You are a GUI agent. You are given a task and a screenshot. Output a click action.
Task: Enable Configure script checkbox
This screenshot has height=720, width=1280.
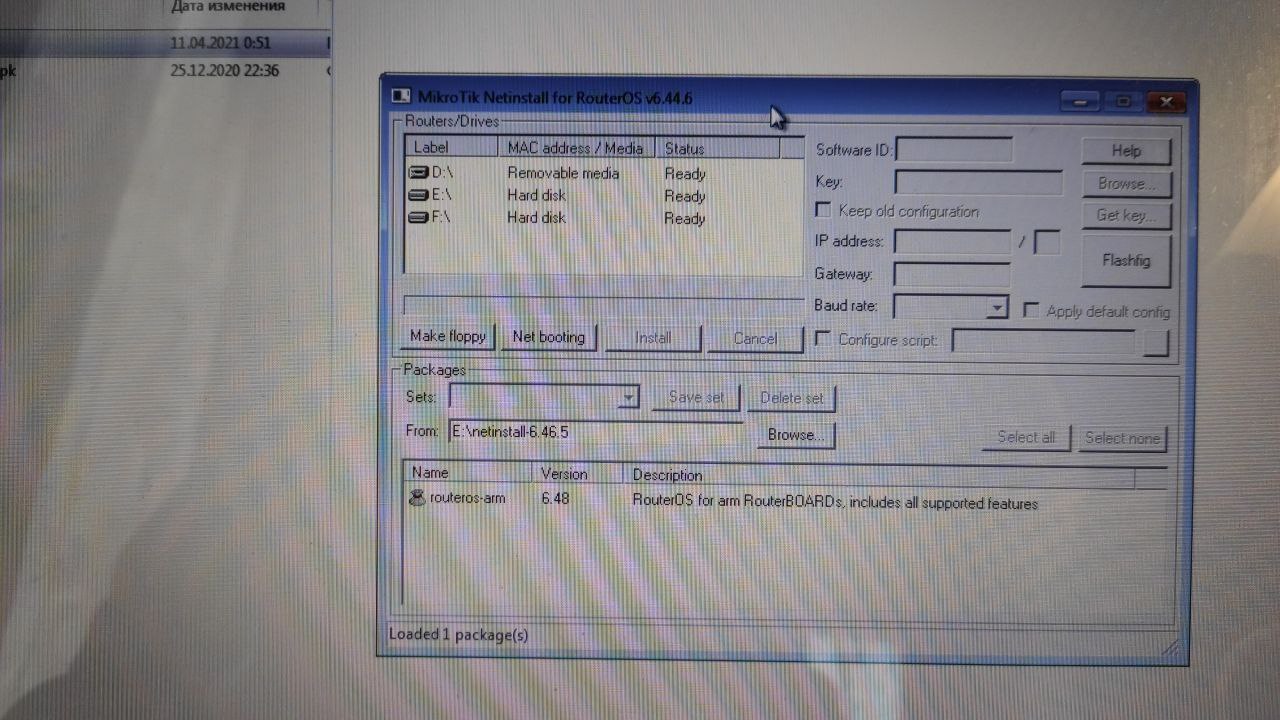pos(822,339)
